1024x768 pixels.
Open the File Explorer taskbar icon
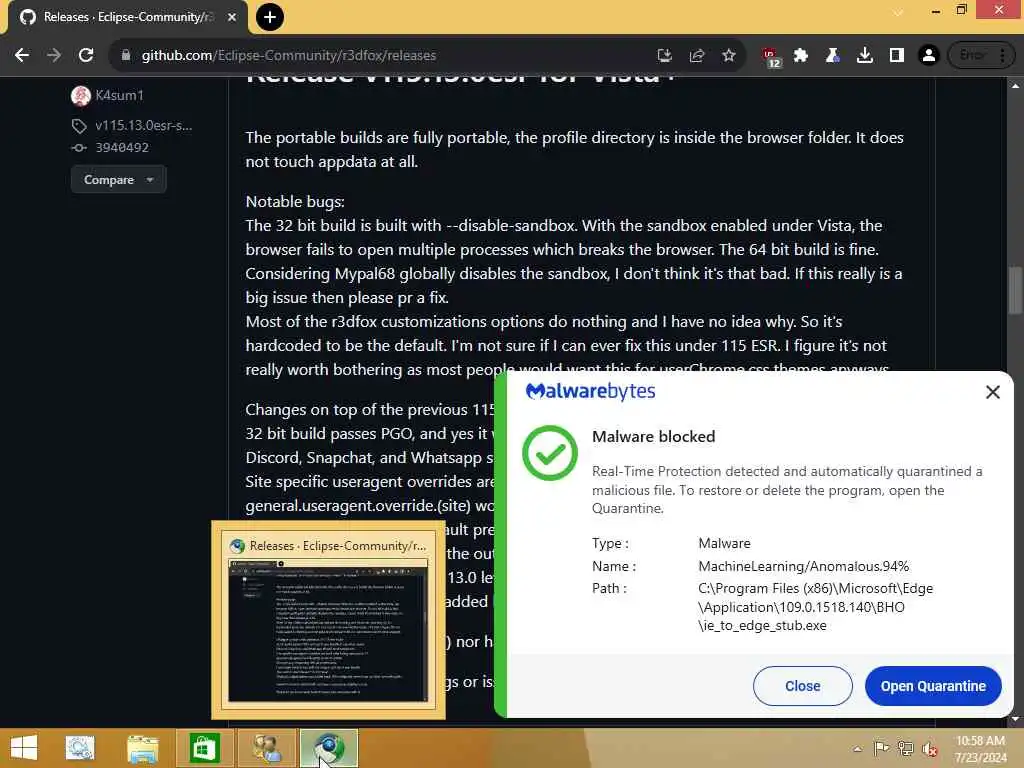click(x=142, y=748)
